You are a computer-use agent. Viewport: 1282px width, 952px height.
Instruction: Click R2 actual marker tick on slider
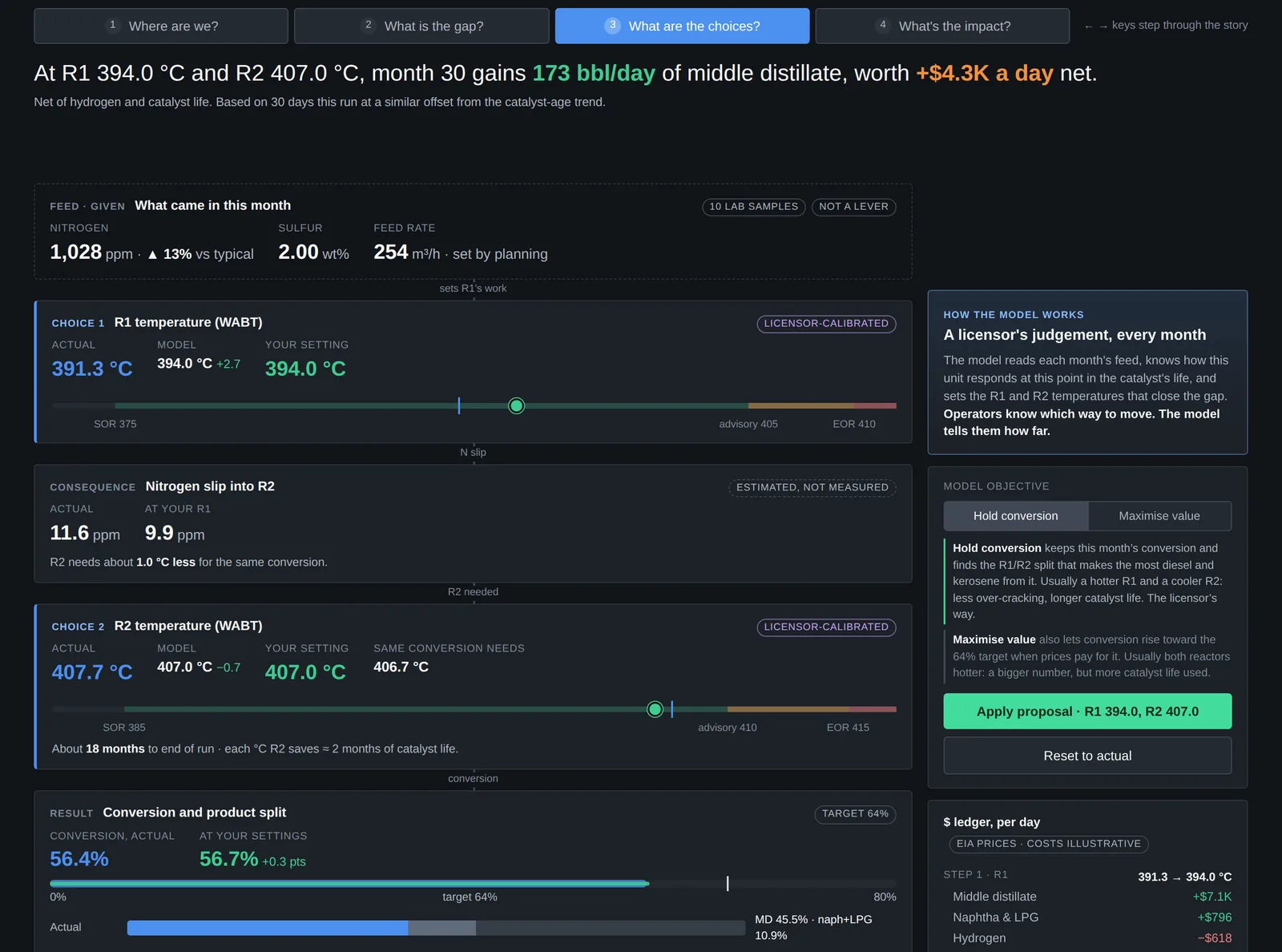671,709
